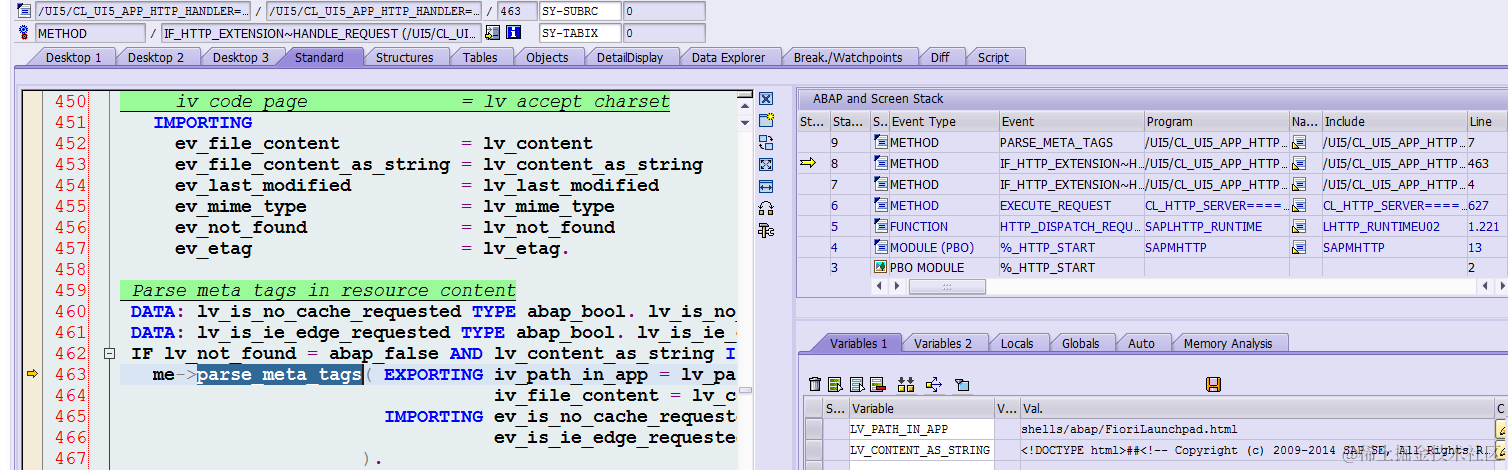
Task: Open the Break./Watchpoints tab
Action: (848, 57)
